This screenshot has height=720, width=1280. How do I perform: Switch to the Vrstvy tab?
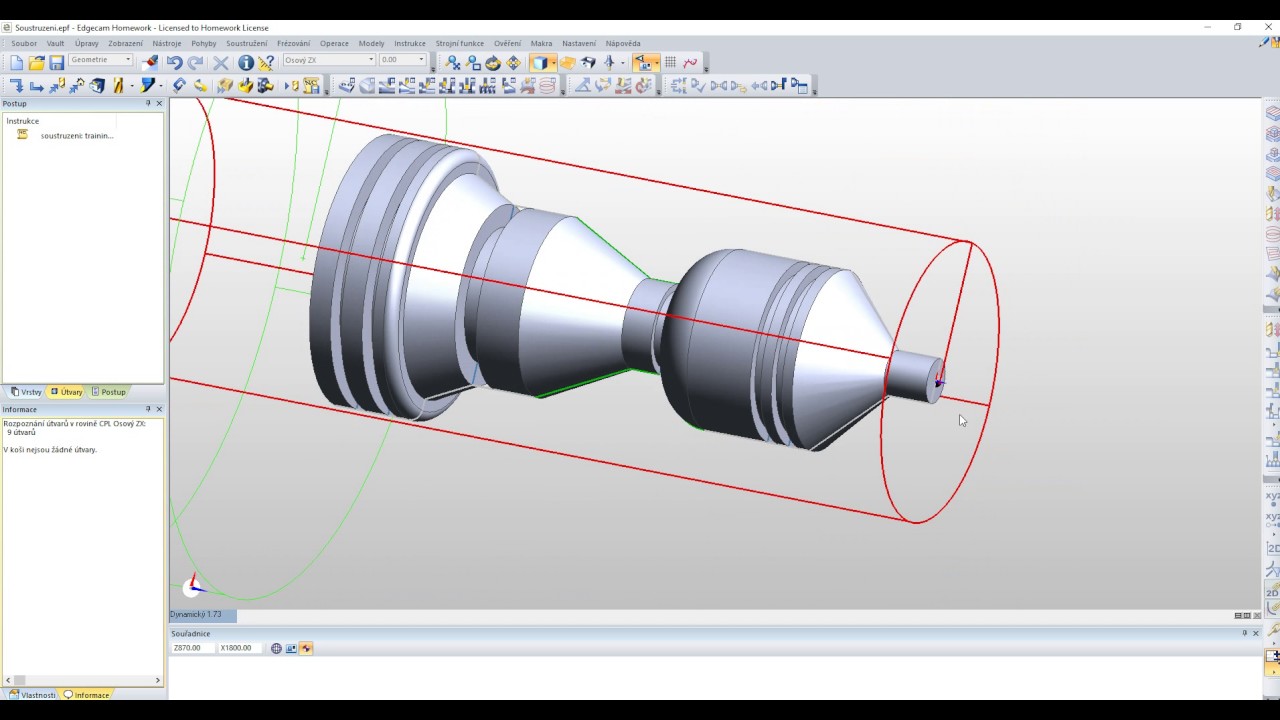tap(26, 392)
